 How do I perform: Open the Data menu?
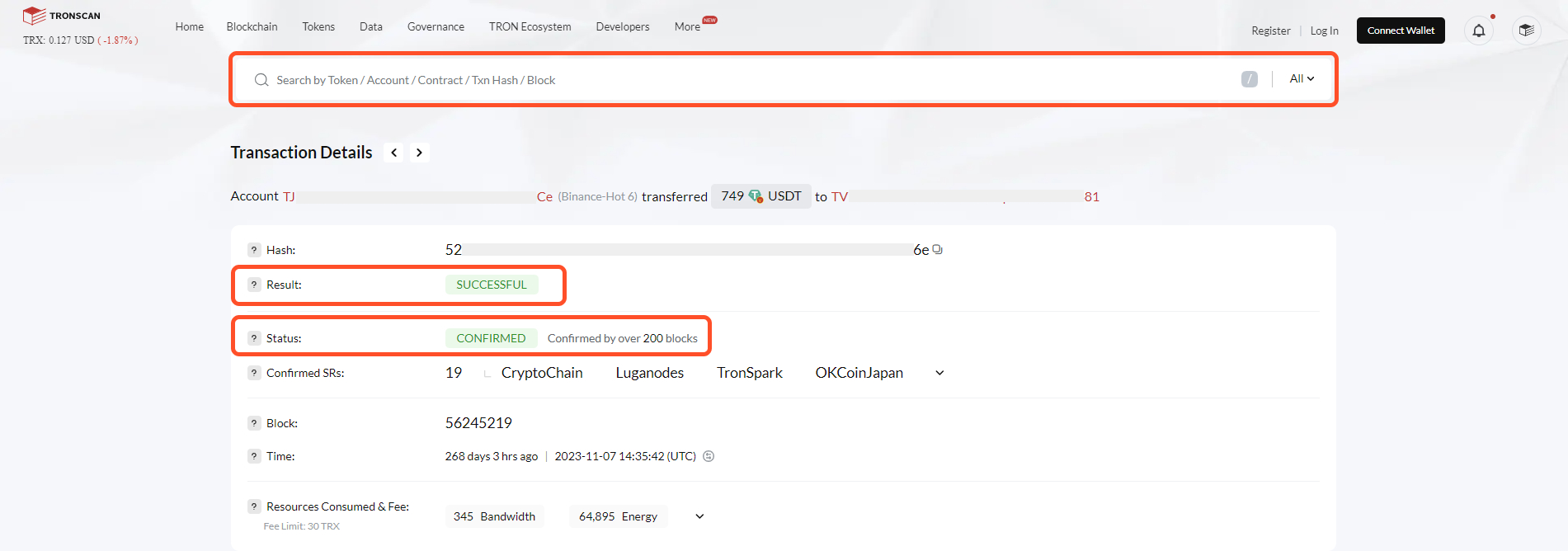pyautogui.click(x=371, y=26)
